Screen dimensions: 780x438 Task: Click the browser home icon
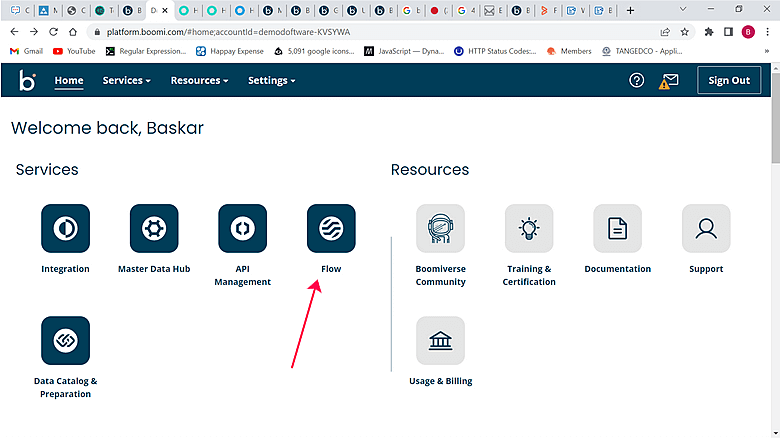73,32
